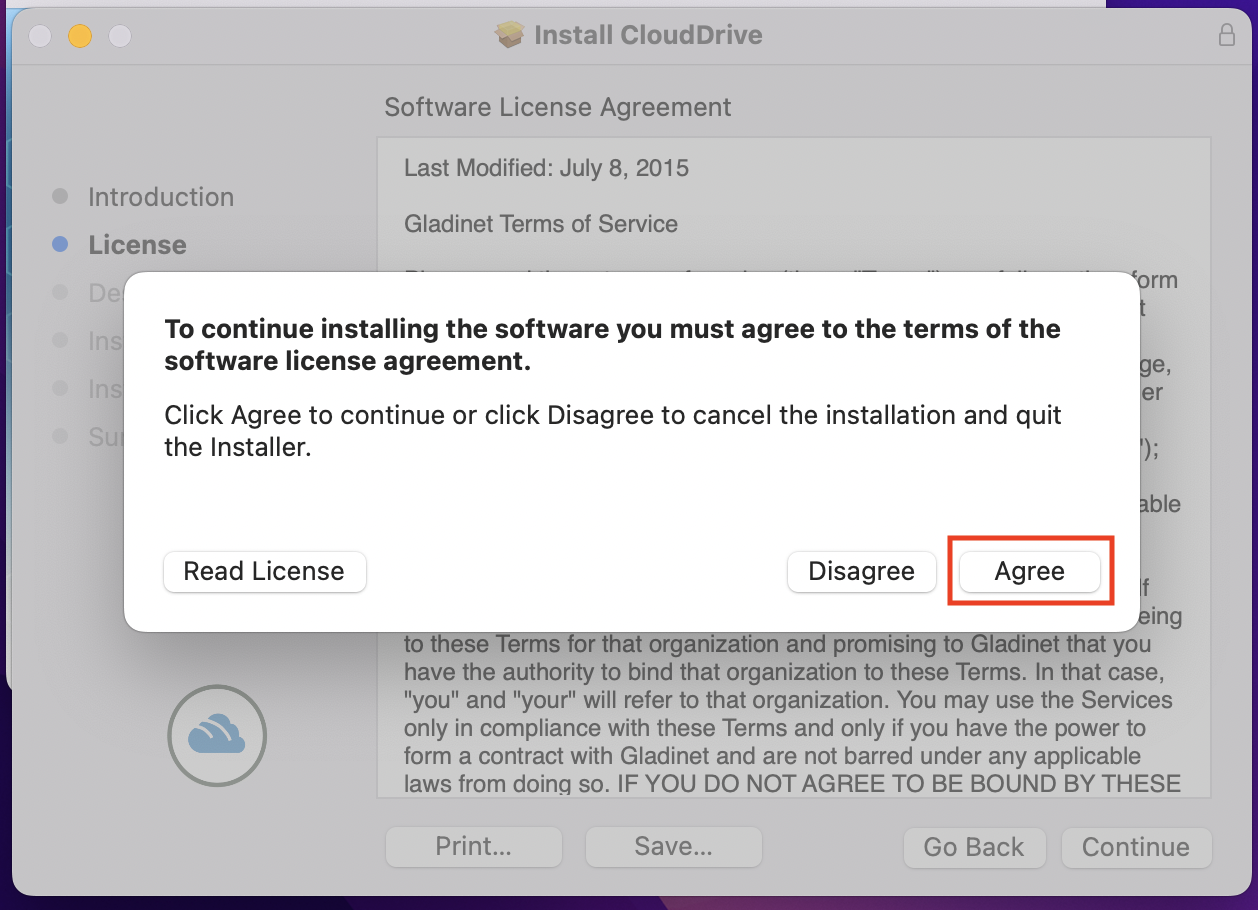Select the Go Back button

(x=974, y=847)
